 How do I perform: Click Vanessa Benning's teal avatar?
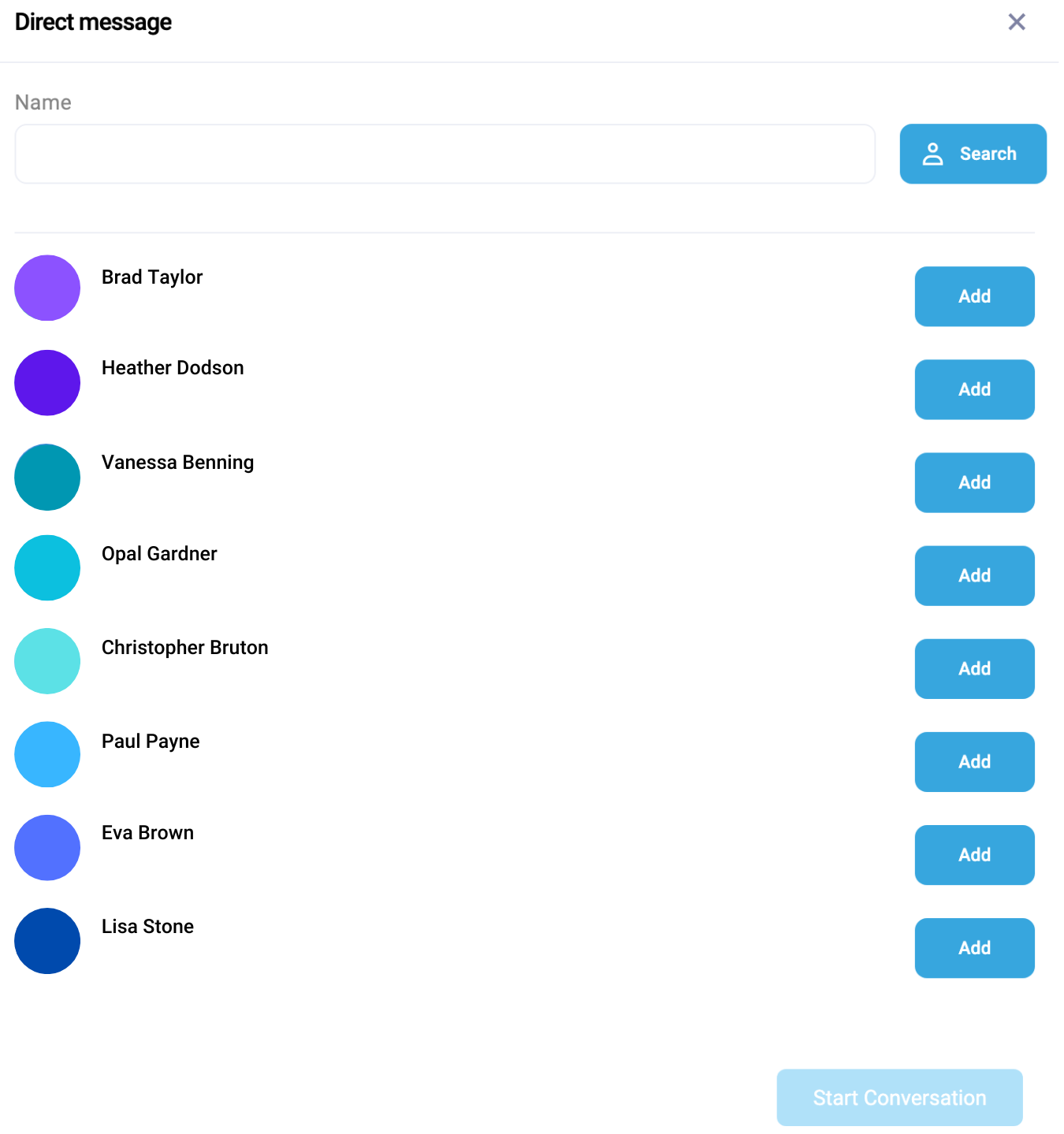pyautogui.click(x=47, y=477)
